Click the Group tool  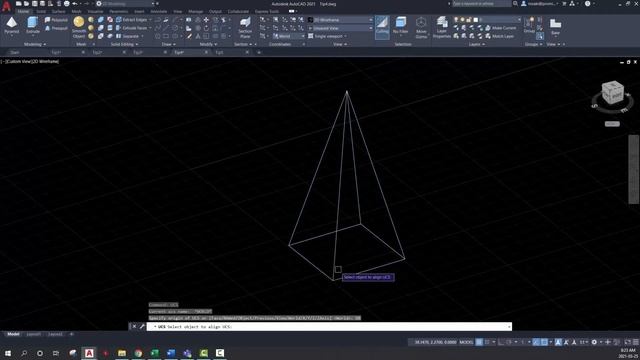point(529,25)
